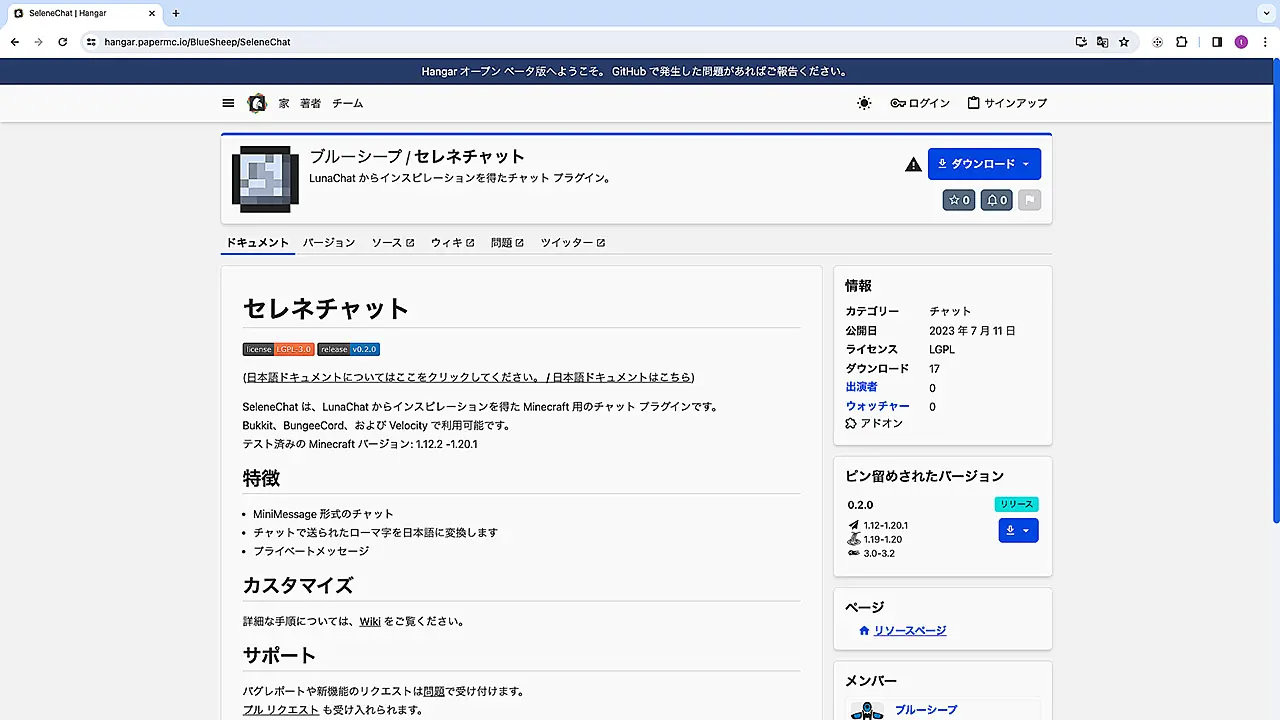Click the Hangar logo icon
This screenshot has width=1280, height=720.
click(257, 103)
